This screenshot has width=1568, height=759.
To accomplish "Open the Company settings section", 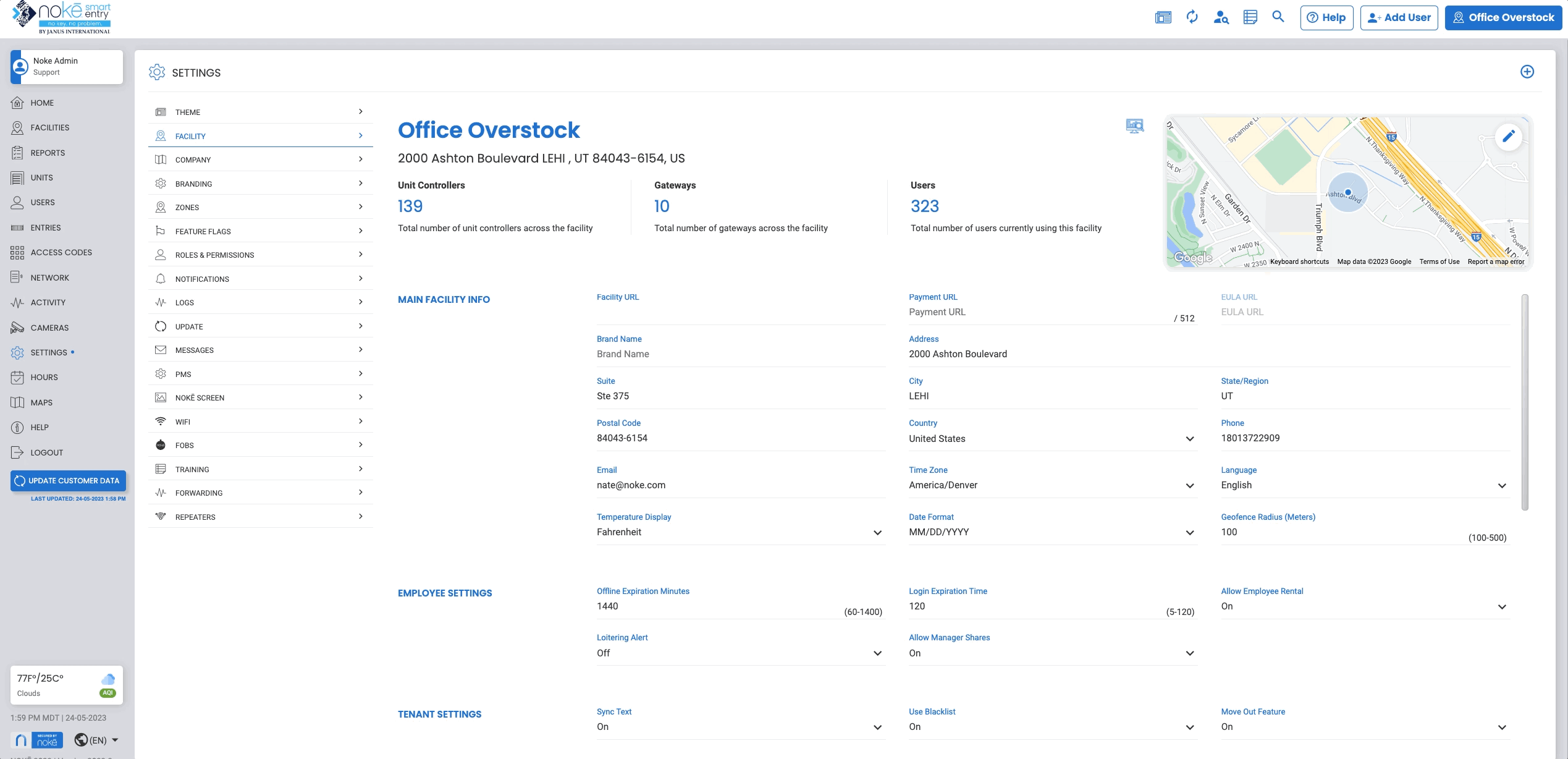I will pos(260,159).
